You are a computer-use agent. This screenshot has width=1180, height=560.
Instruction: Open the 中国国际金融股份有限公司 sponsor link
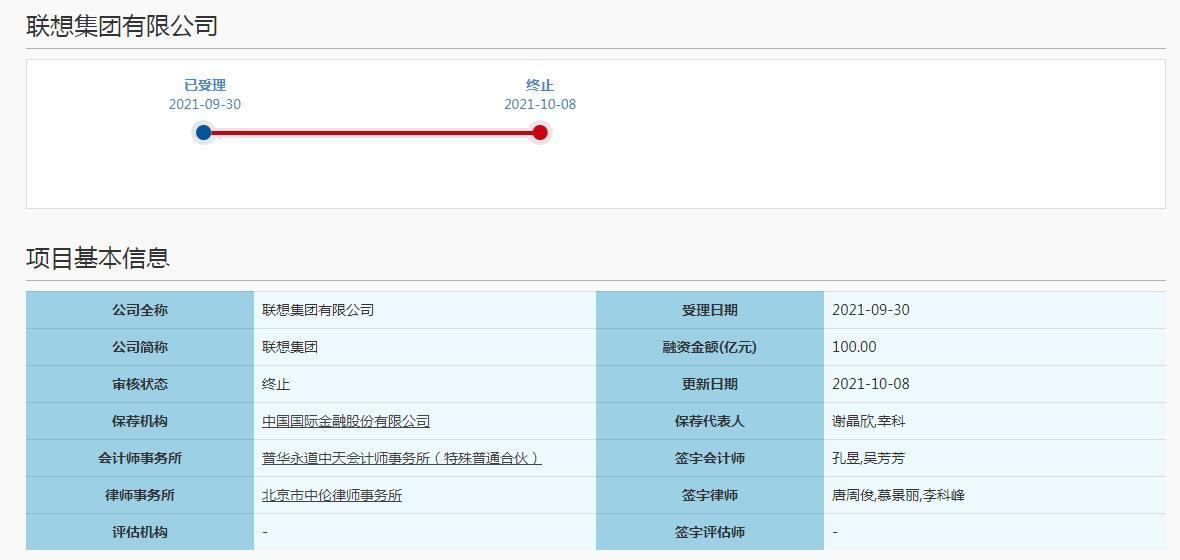[346, 422]
